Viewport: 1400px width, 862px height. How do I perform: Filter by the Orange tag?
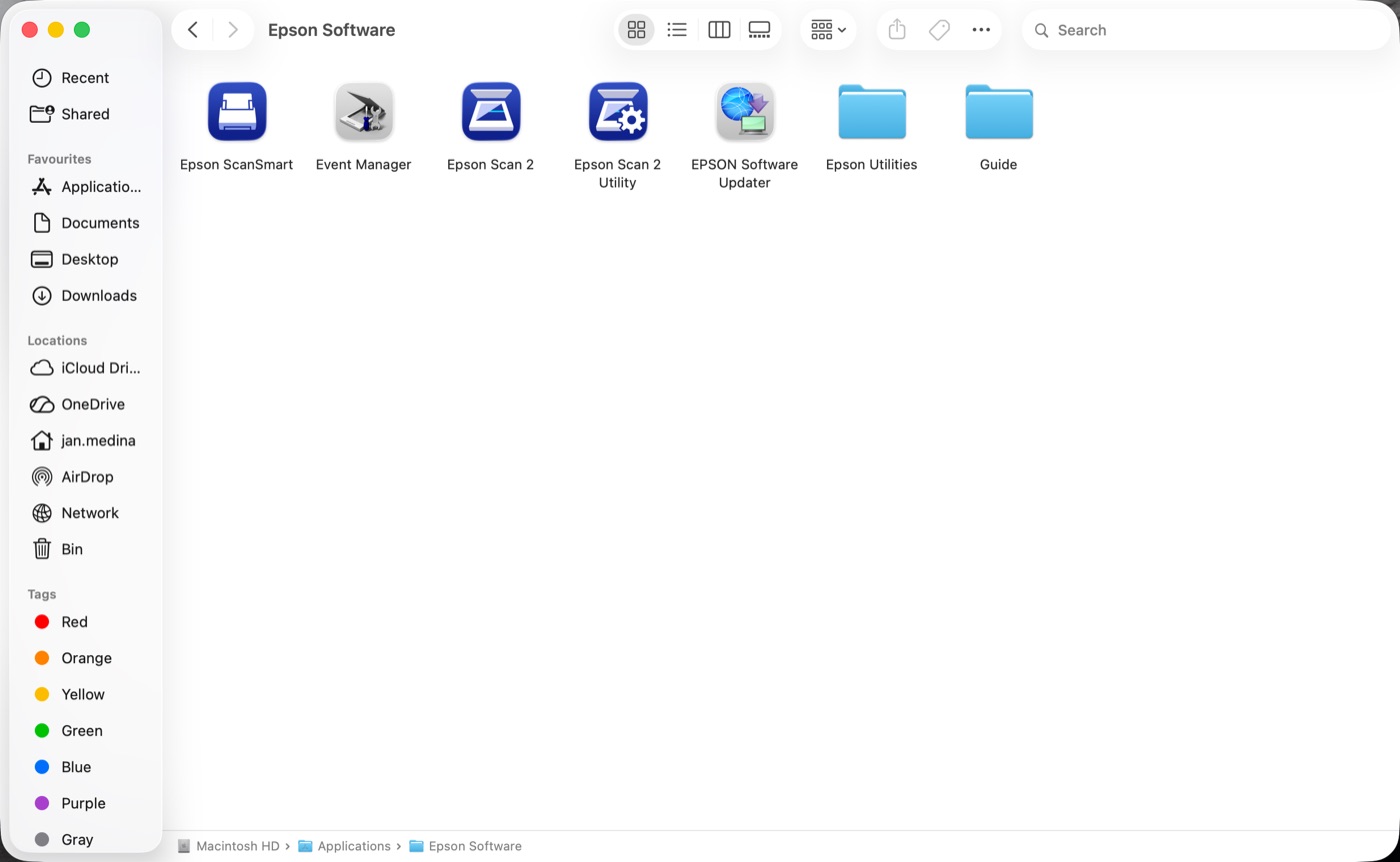(86, 658)
